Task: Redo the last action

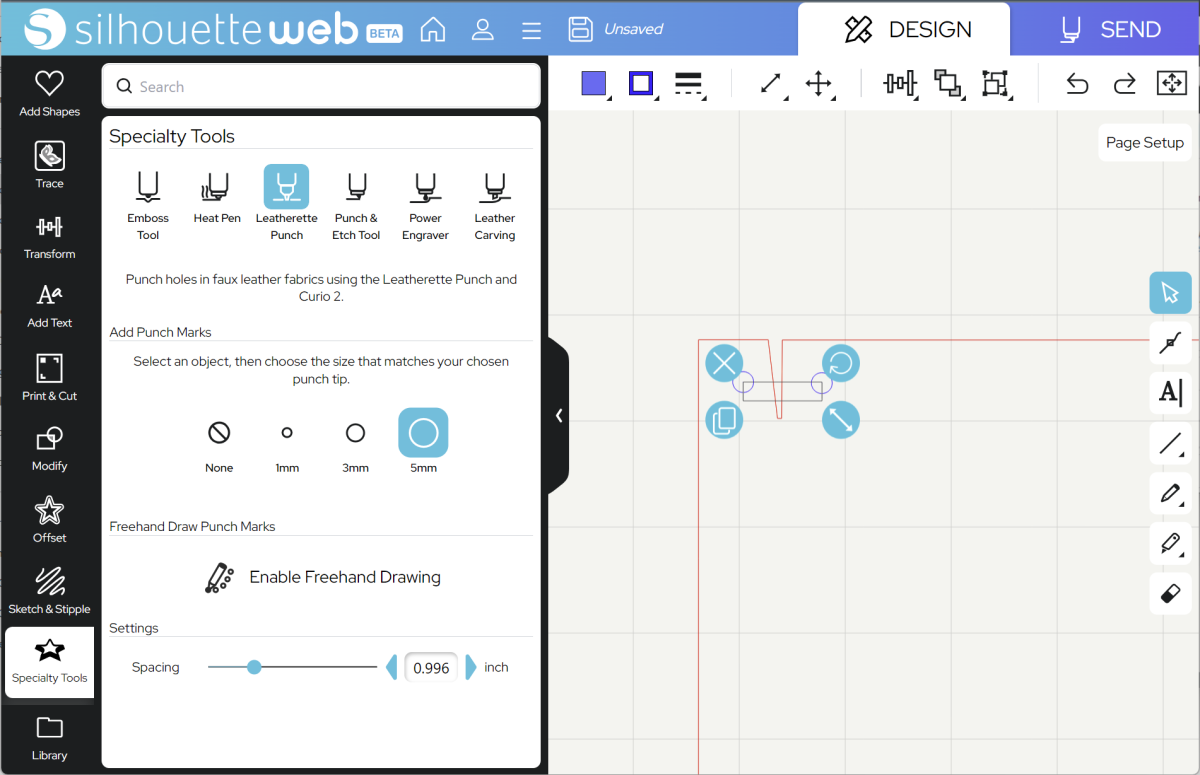Action: 1125,83
